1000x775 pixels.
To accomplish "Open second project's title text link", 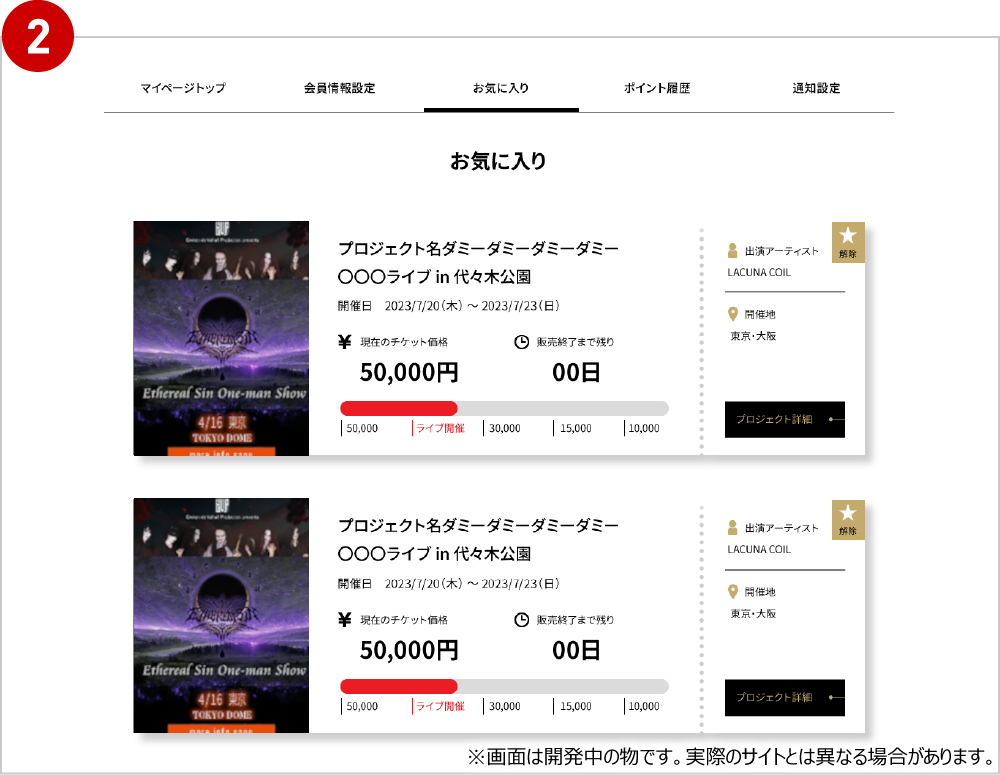I will (x=478, y=525).
